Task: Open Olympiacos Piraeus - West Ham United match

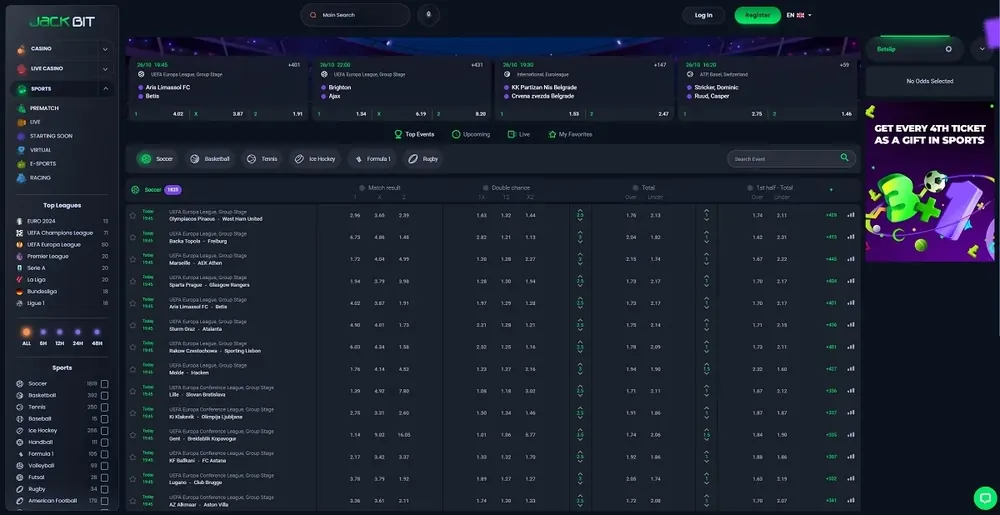Action: (x=216, y=219)
